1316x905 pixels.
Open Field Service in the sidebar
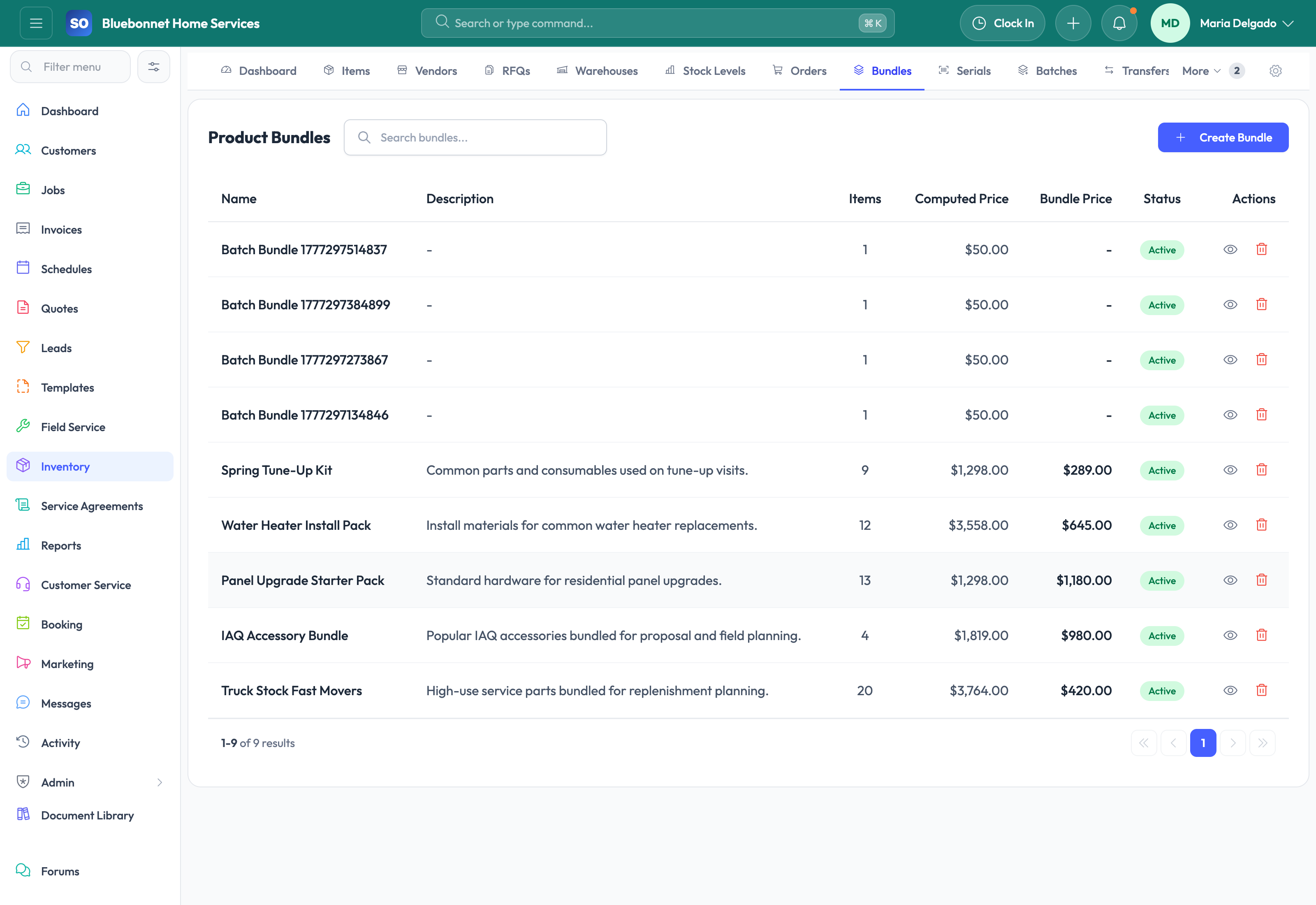click(x=90, y=427)
